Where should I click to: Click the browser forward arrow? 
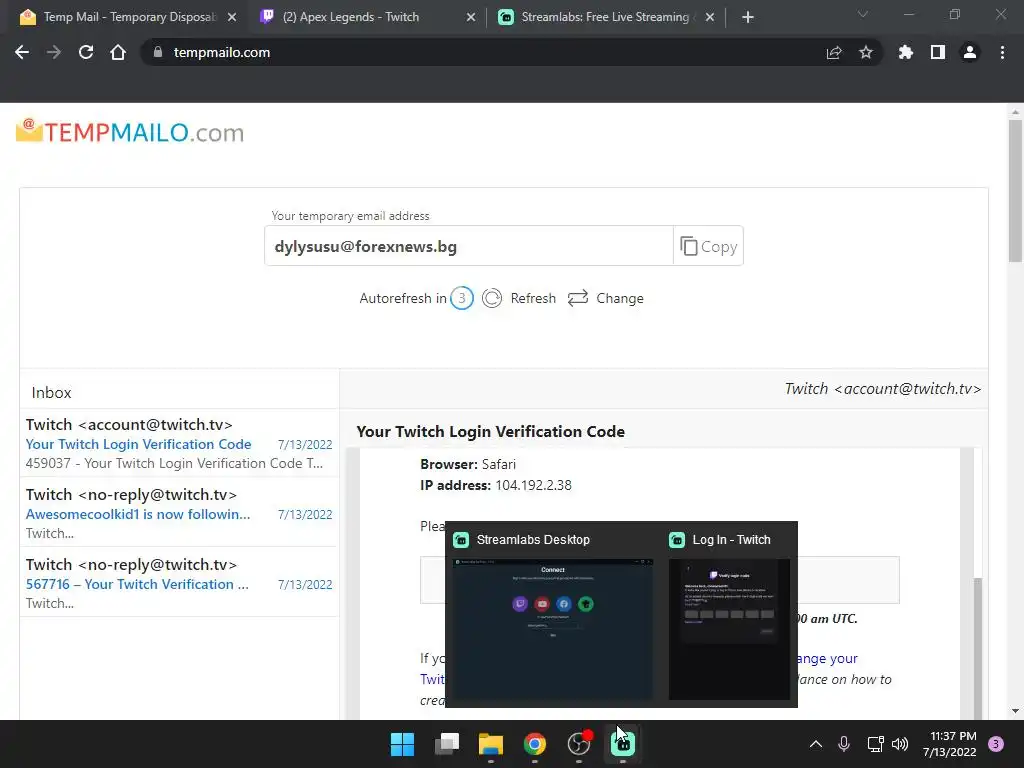(x=54, y=52)
